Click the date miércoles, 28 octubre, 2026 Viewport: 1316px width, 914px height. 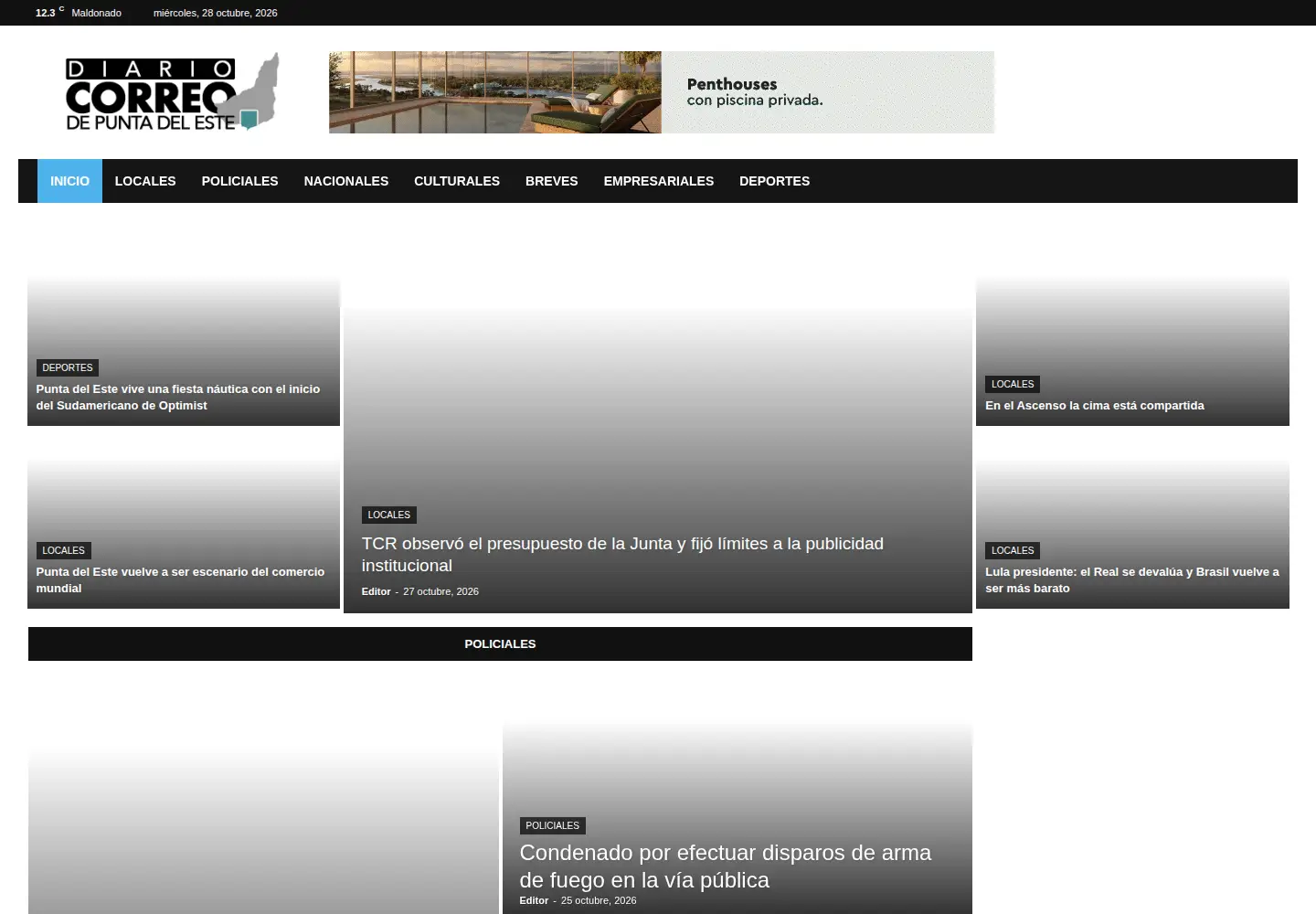[x=215, y=13]
